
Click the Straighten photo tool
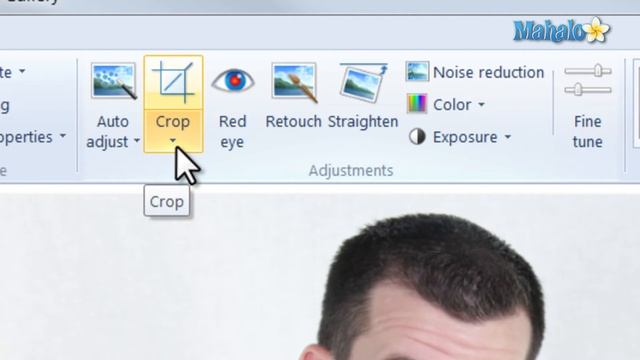363,96
